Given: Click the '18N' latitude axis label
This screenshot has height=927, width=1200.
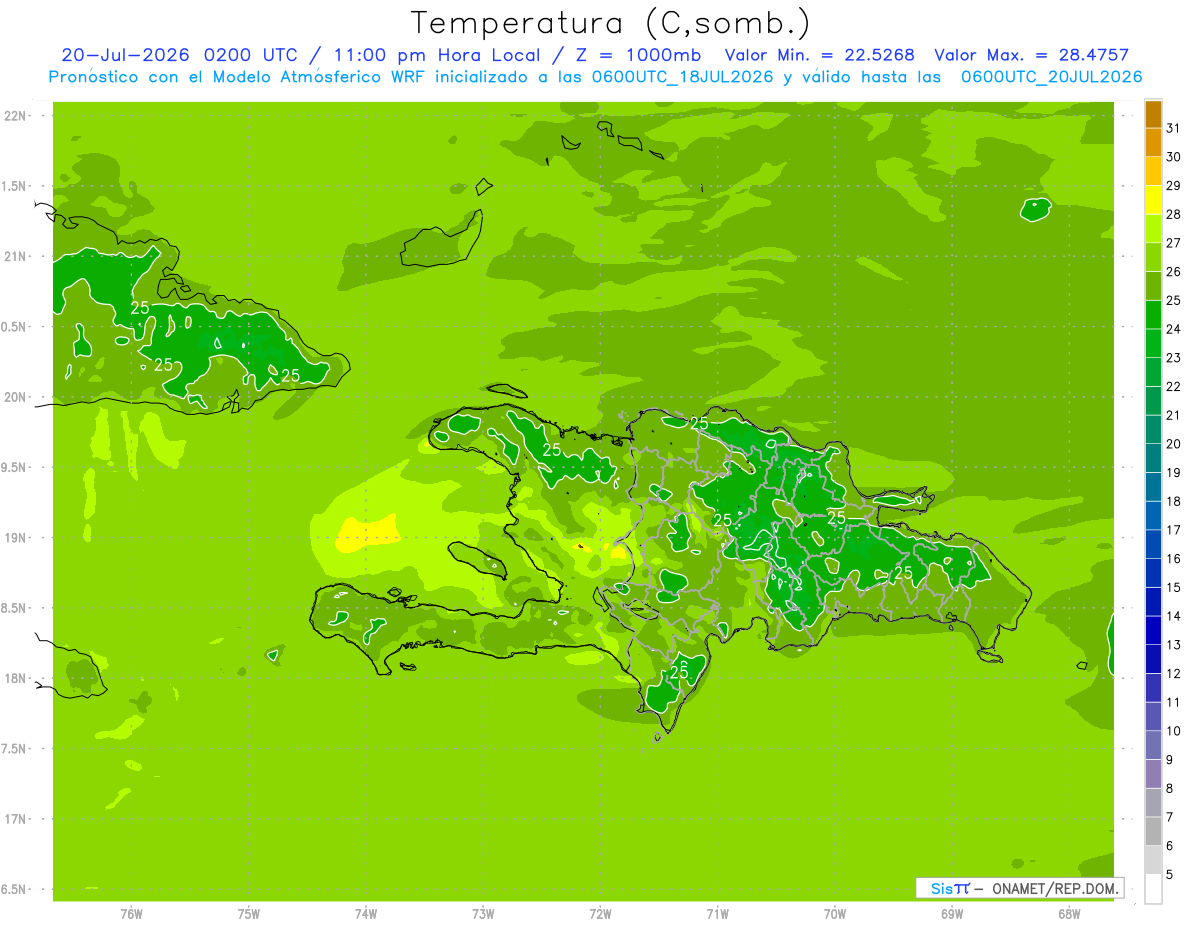Looking at the screenshot, I should pyautogui.click(x=16, y=678).
